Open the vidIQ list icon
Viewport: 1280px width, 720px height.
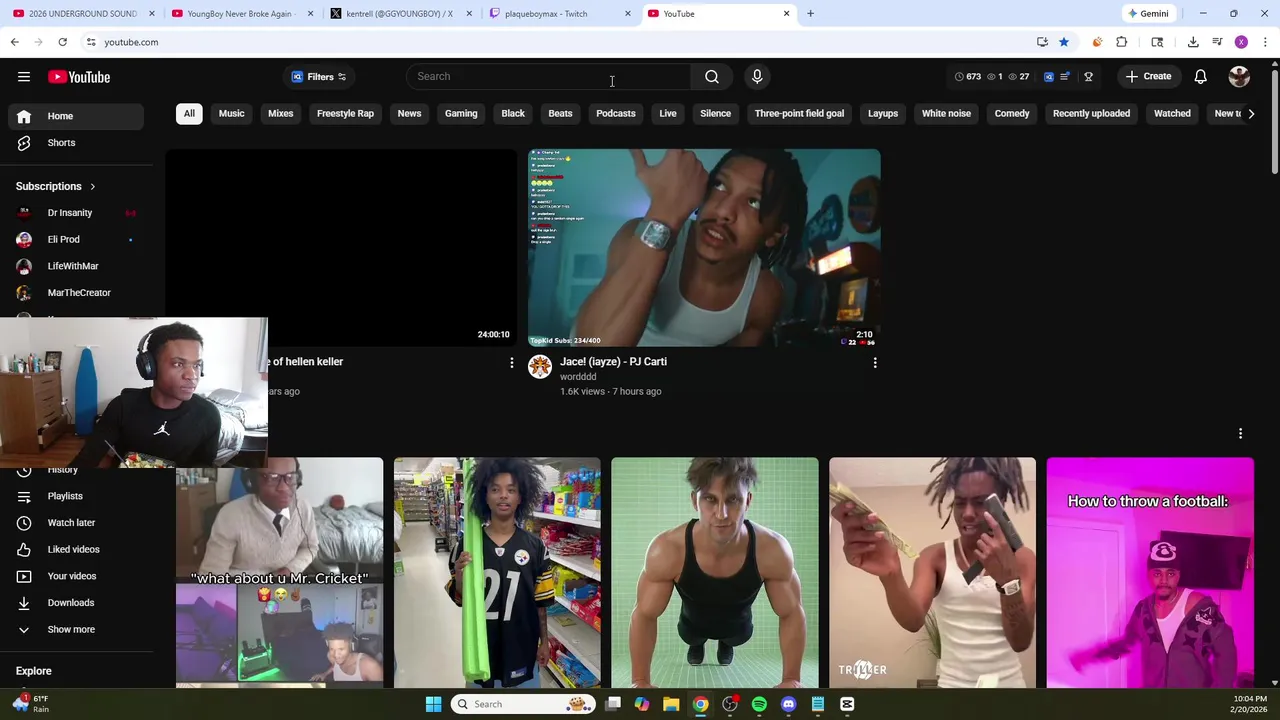pyautogui.click(x=1065, y=77)
